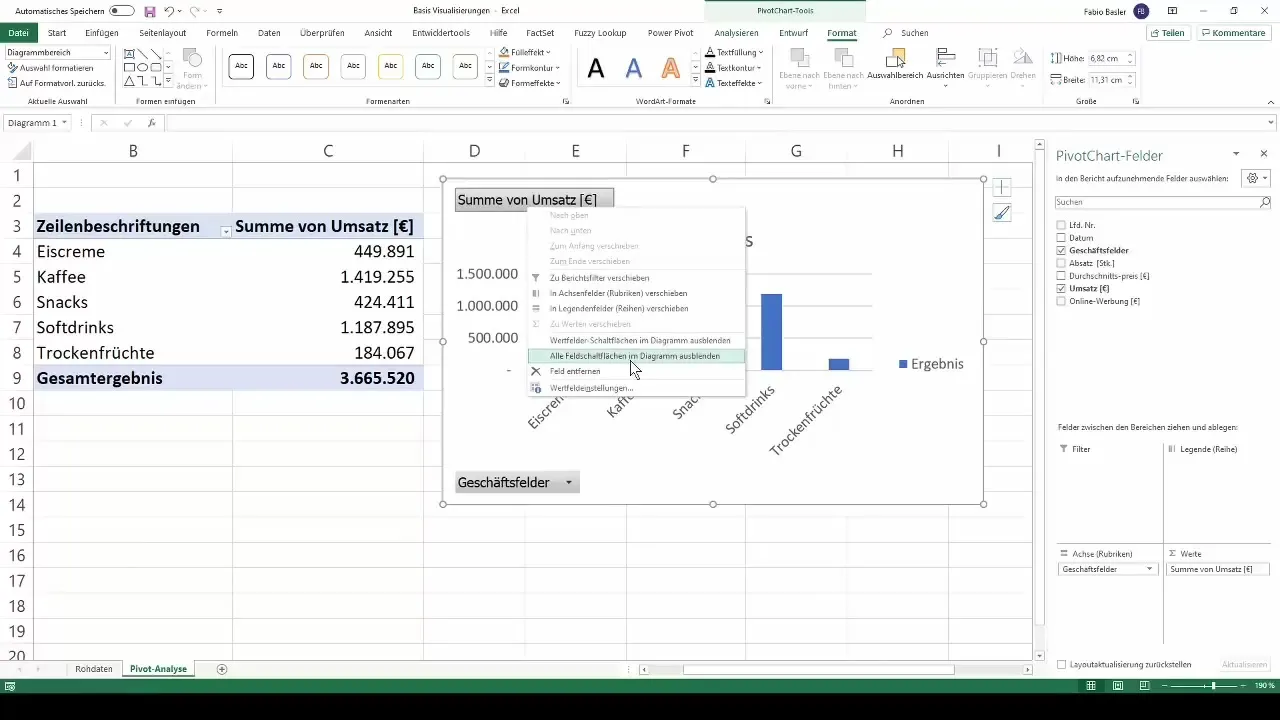The width and height of the screenshot is (1280, 720).
Task: Click the Kommentare button
Action: [1232, 33]
